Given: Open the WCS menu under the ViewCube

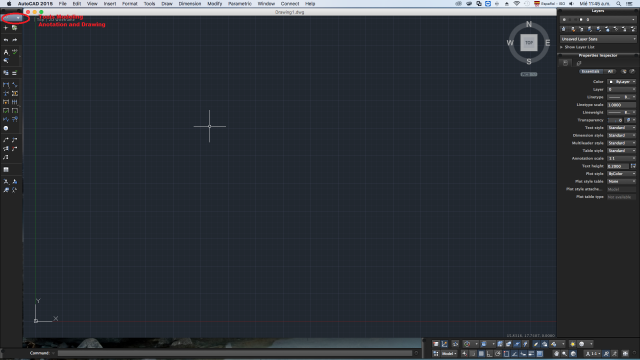Looking at the screenshot, I should (x=529, y=74).
